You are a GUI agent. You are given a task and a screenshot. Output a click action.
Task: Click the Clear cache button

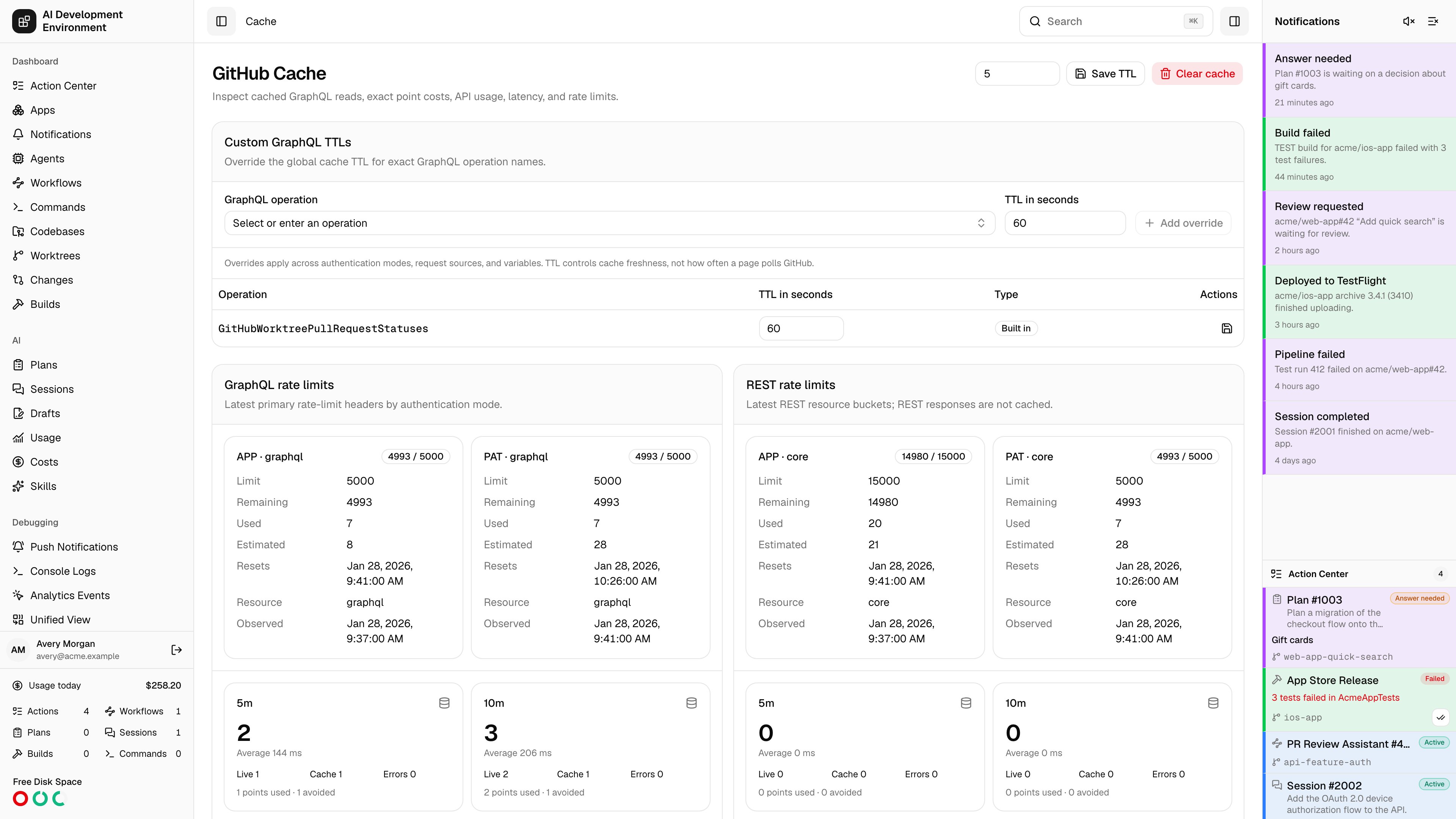coord(1197,74)
